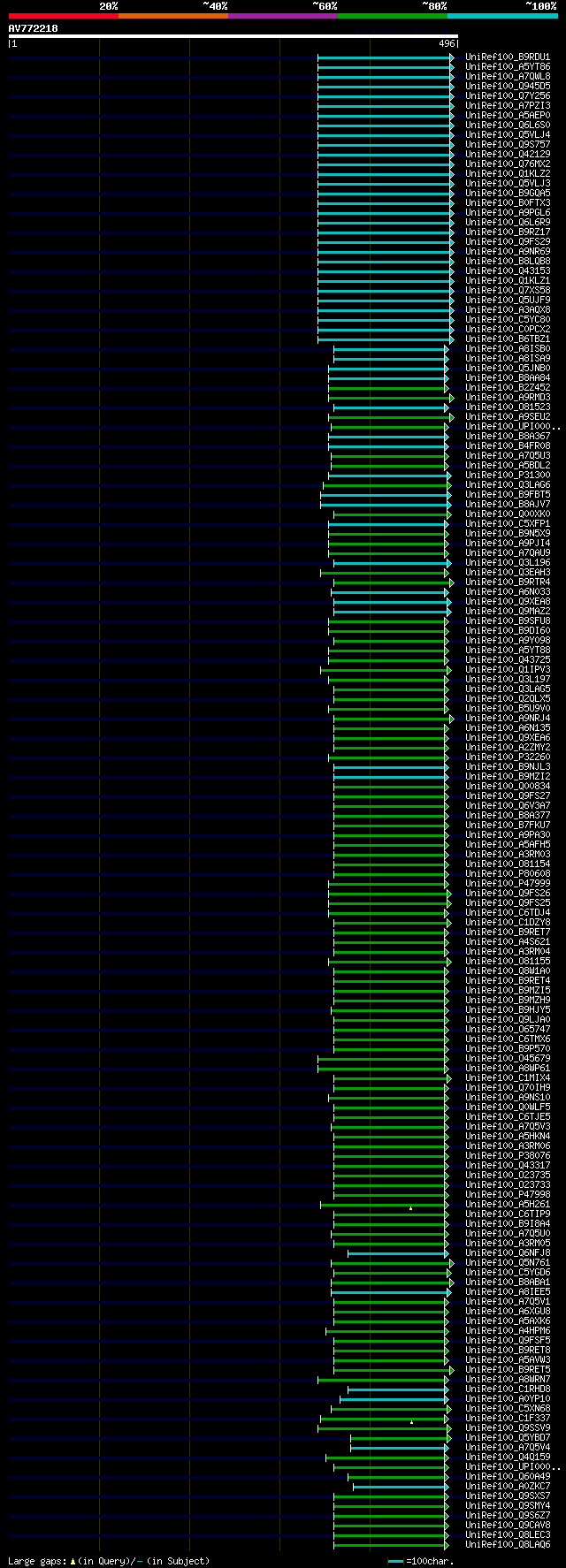Select the UniRef100_B8AJV7 label
566x1568 pixels.
pos(508,505)
